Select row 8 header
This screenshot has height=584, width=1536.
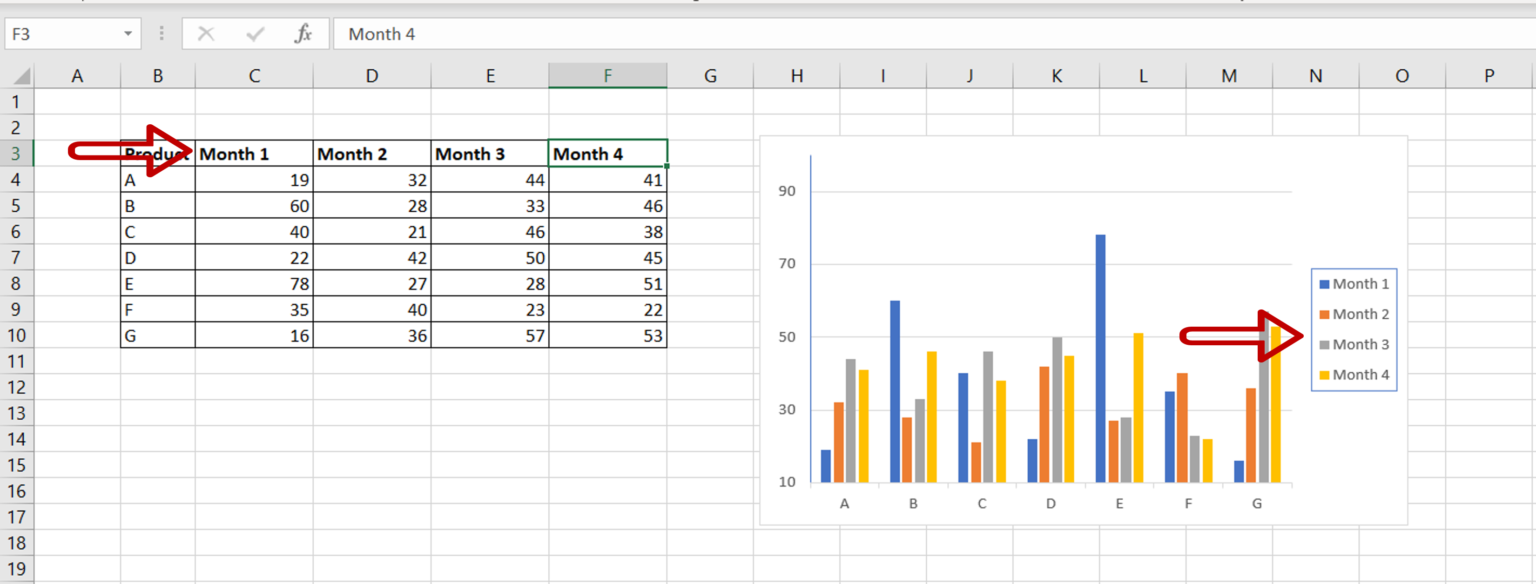click(x=16, y=283)
